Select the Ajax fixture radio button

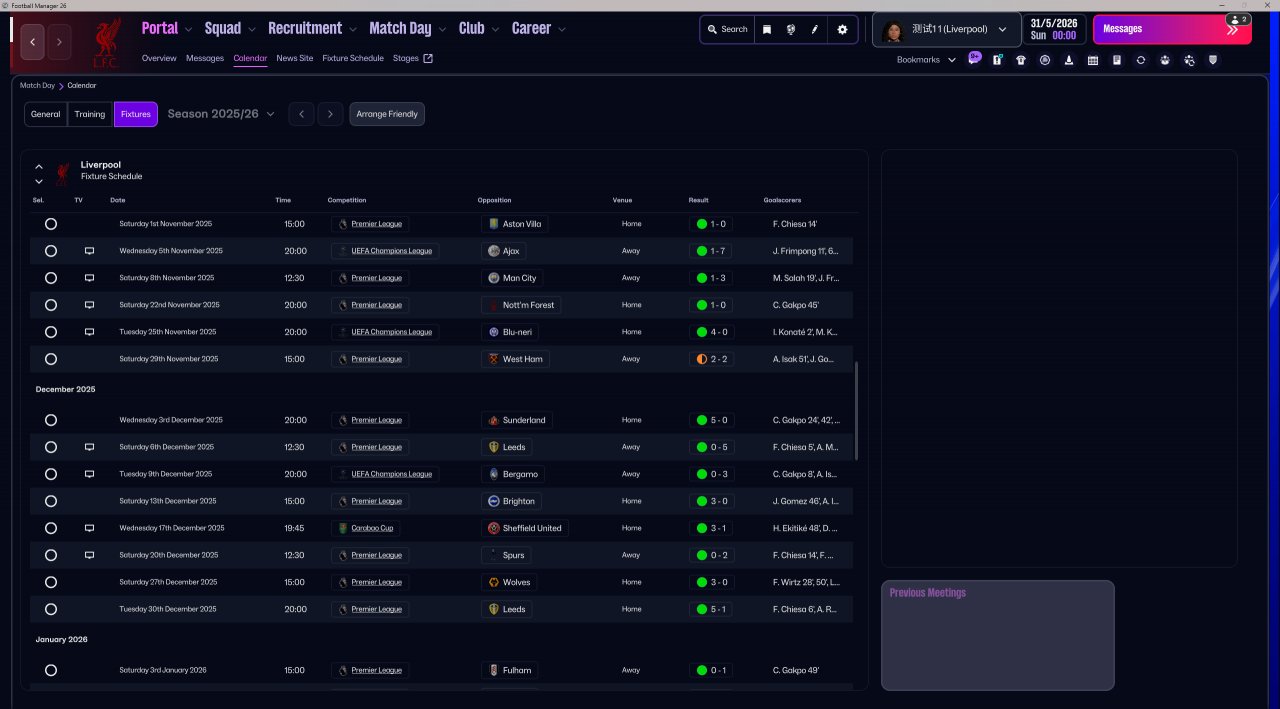pos(51,251)
